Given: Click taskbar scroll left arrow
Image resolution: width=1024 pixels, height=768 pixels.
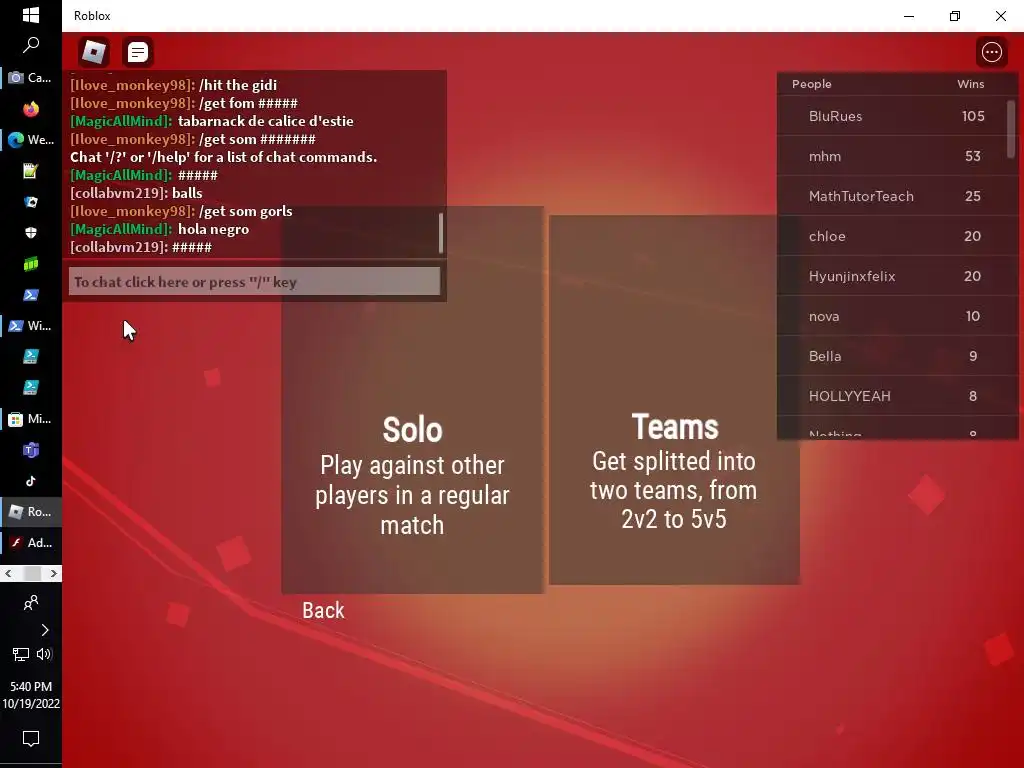Looking at the screenshot, I should point(8,573).
